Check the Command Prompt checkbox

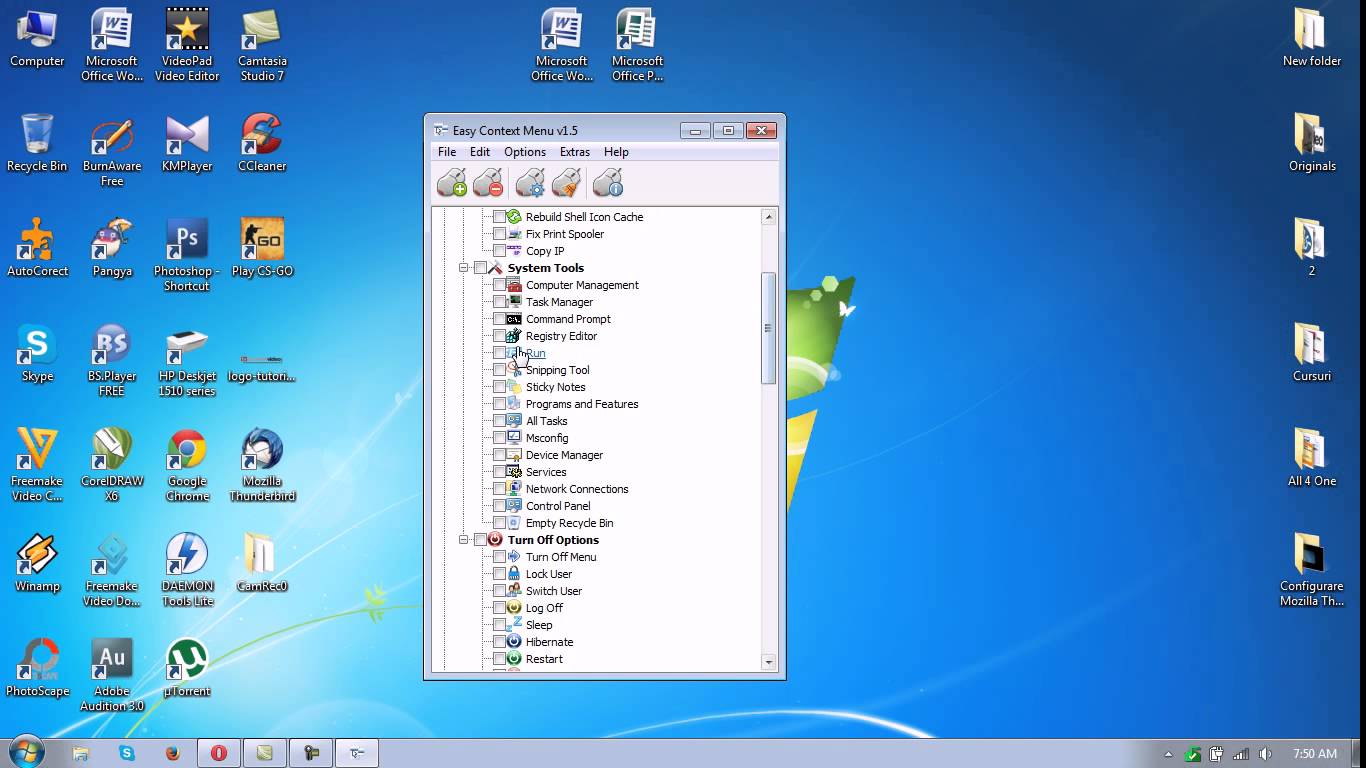point(499,319)
